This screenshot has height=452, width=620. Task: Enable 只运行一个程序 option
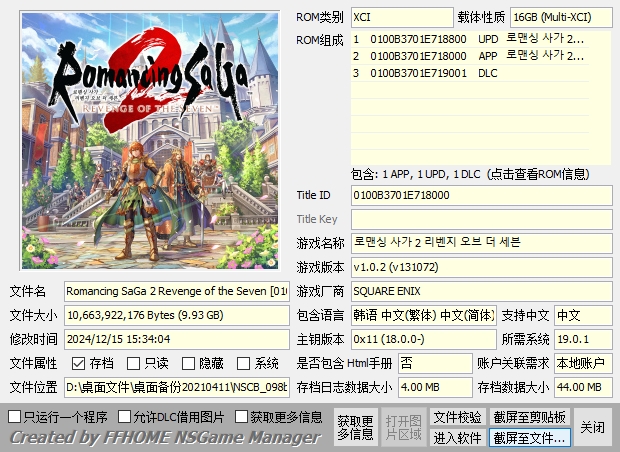14,416
